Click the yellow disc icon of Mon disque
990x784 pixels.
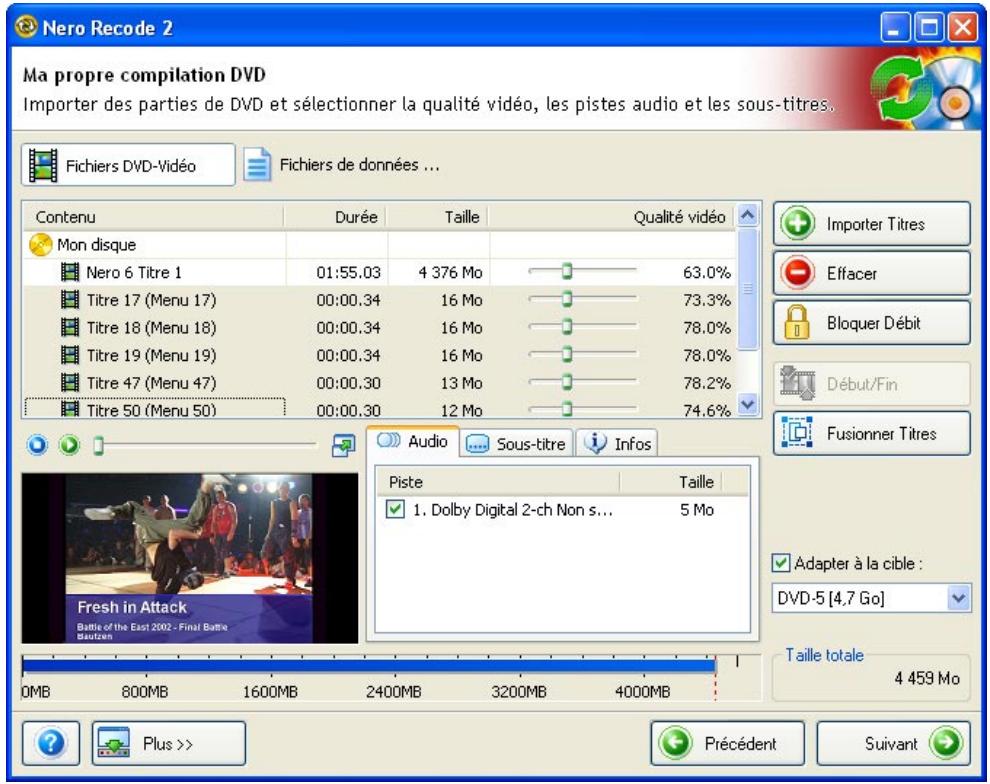pos(40,244)
